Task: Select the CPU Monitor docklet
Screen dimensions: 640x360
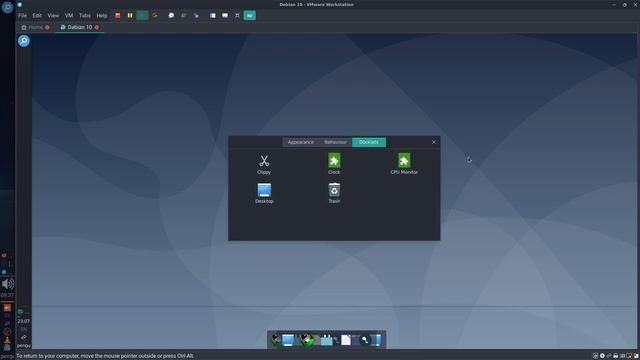Action: pyautogui.click(x=404, y=164)
